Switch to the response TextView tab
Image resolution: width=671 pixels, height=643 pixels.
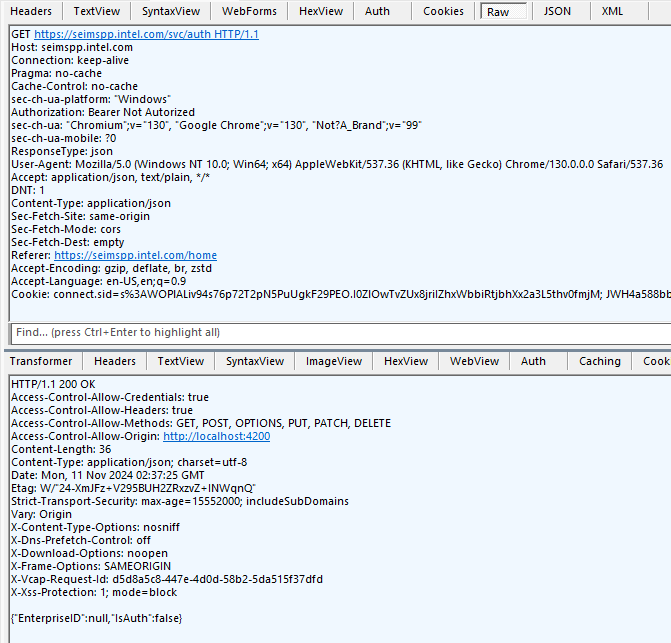point(181,361)
